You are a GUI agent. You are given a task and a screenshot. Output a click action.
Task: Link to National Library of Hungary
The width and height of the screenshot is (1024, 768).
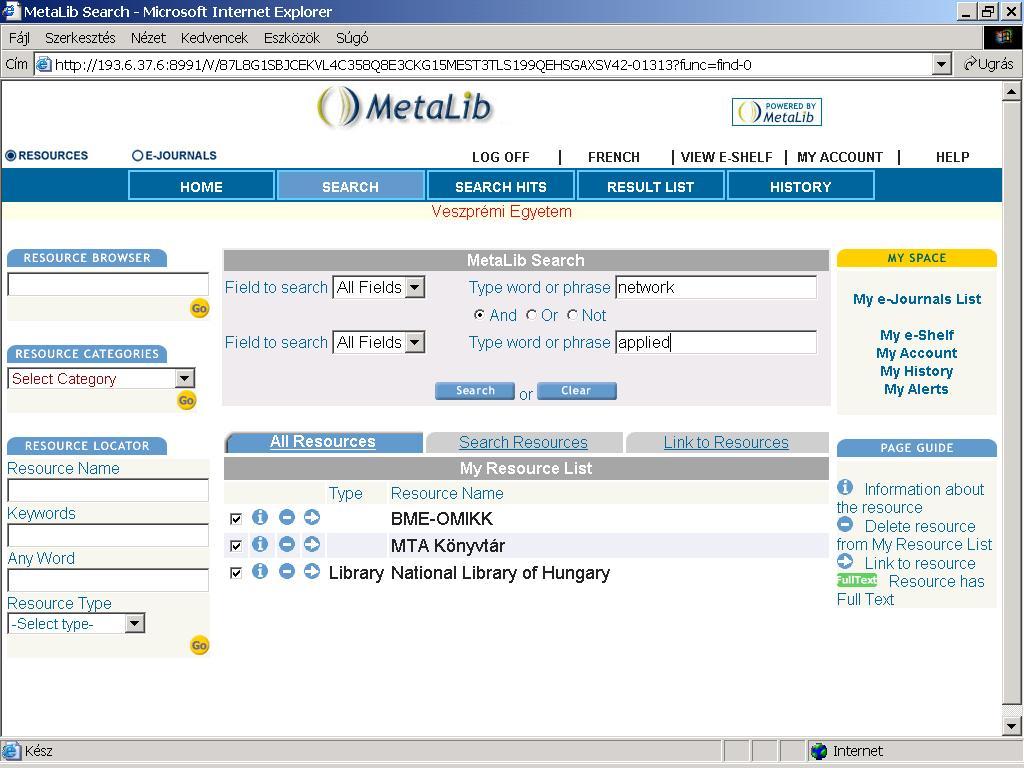pos(312,571)
